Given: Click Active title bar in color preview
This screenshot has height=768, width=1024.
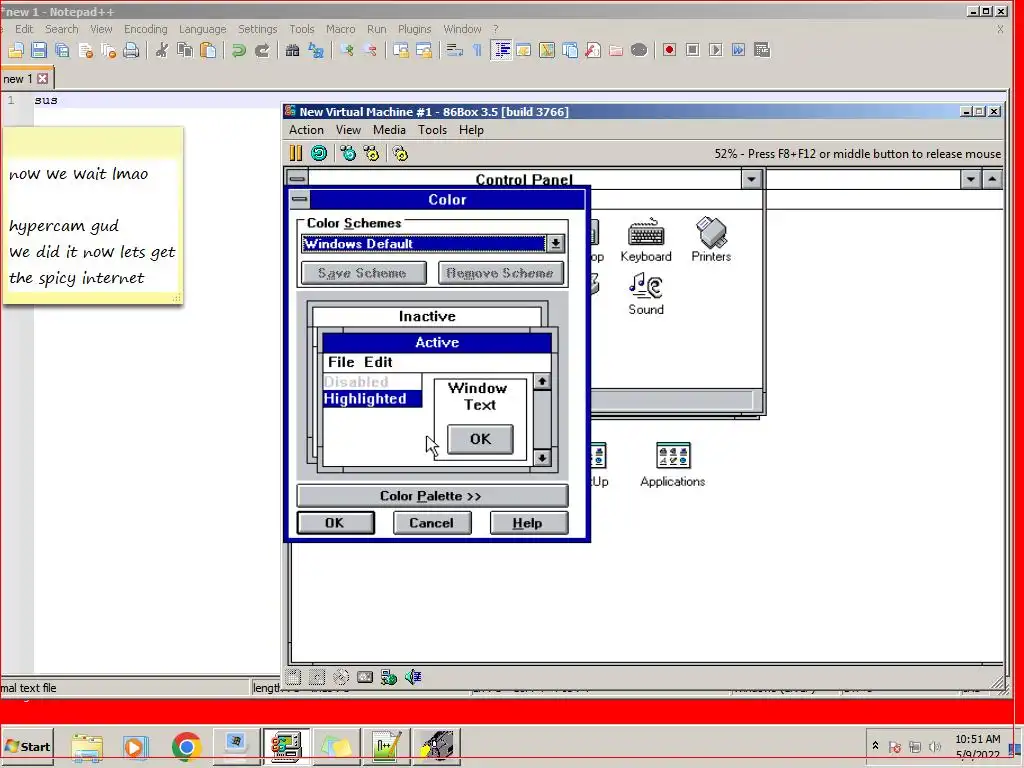Looking at the screenshot, I should pos(437,343).
